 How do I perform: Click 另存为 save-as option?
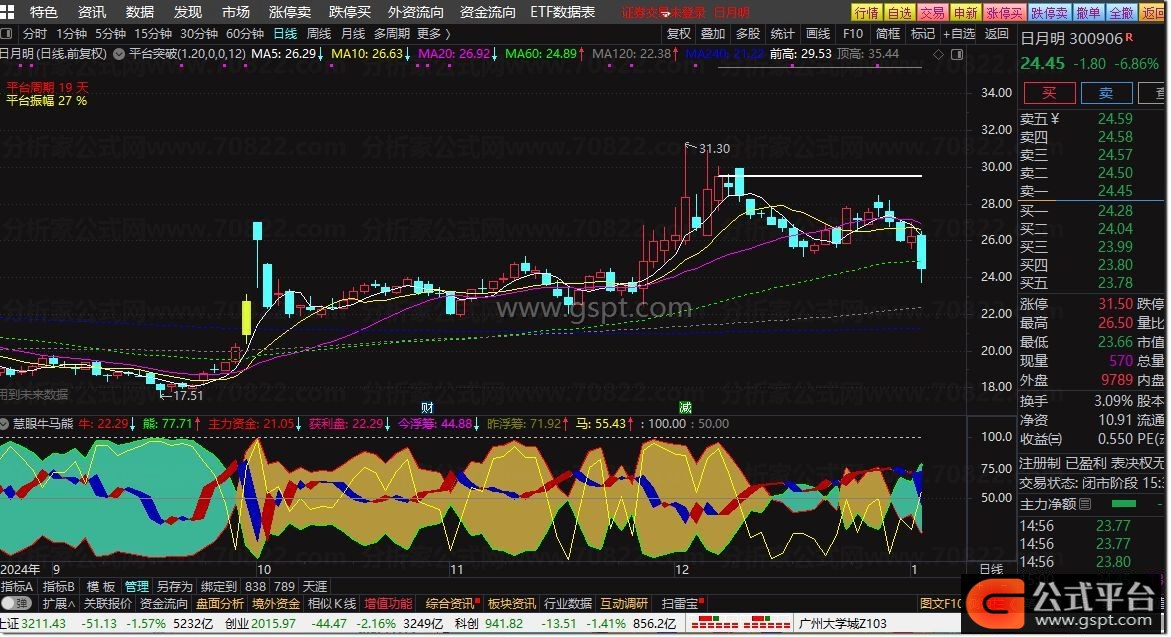click(175, 586)
